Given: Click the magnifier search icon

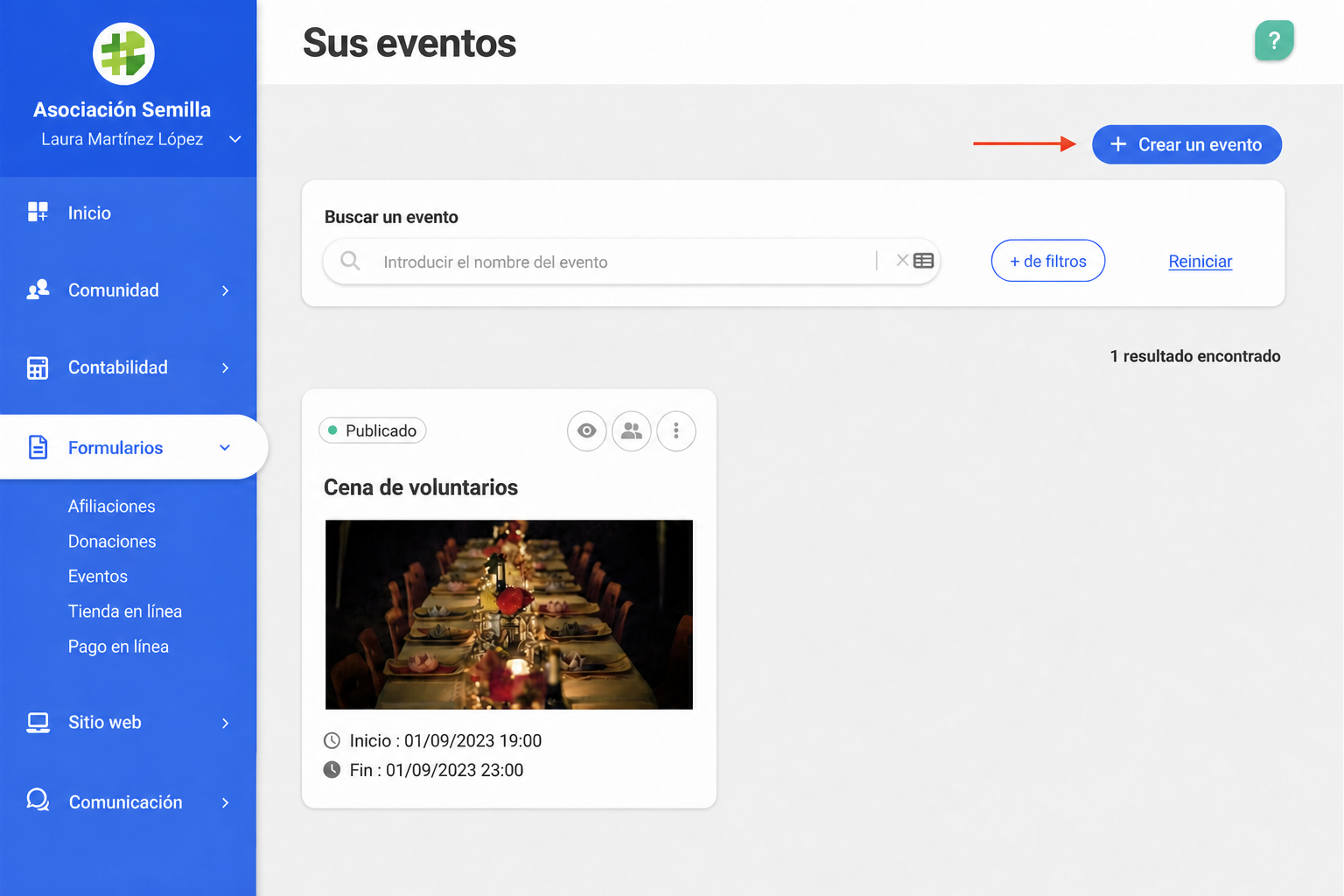Looking at the screenshot, I should coord(350,261).
